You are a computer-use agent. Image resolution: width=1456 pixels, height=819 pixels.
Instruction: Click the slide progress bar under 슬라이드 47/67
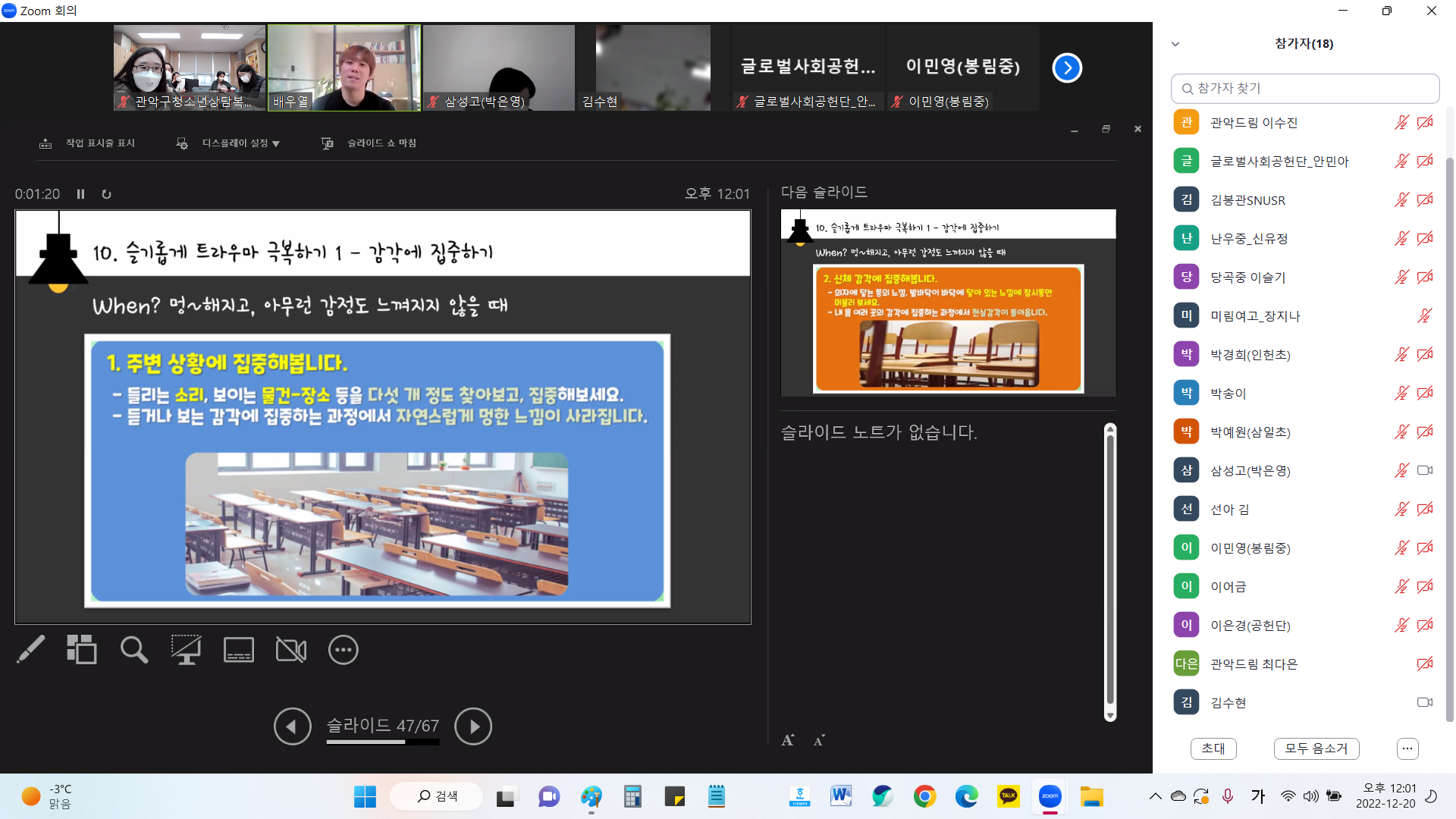tap(382, 742)
